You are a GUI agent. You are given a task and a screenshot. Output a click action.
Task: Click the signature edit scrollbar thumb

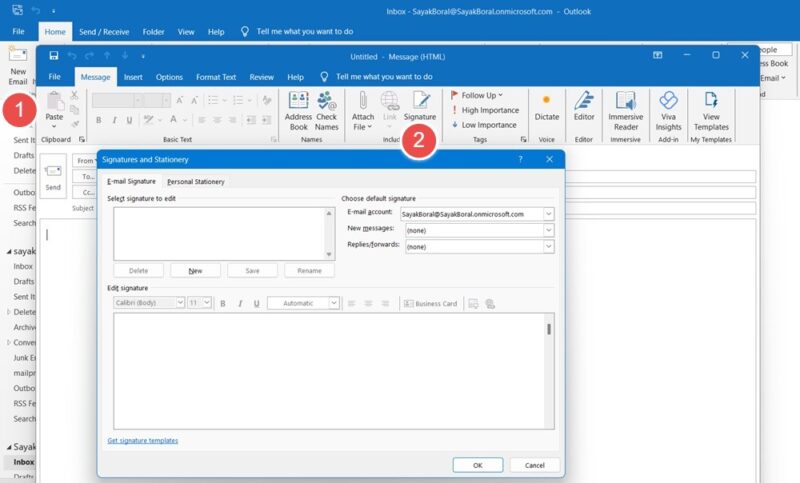549,329
